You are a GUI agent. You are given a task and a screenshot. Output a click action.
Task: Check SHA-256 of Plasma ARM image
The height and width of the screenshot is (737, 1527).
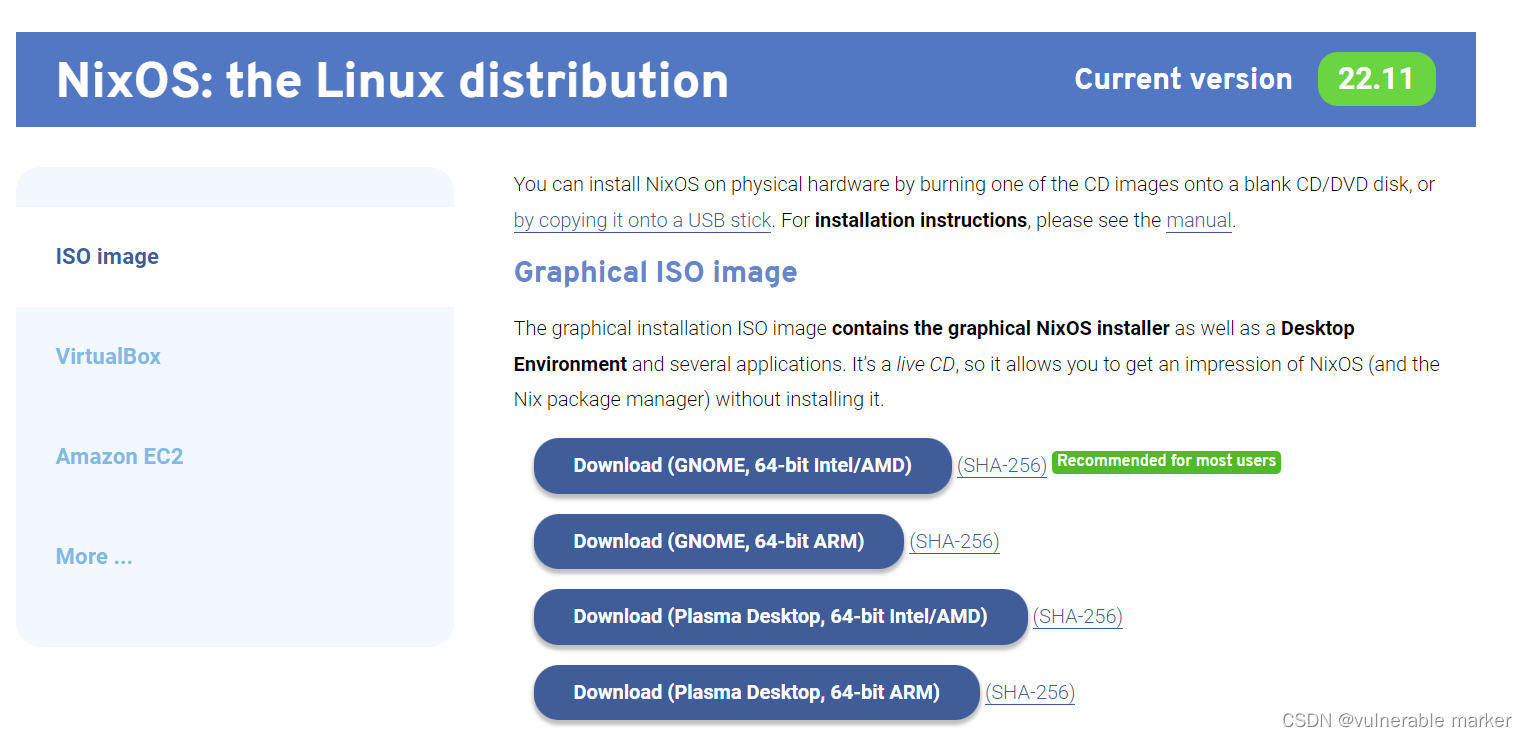[1029, 692]
